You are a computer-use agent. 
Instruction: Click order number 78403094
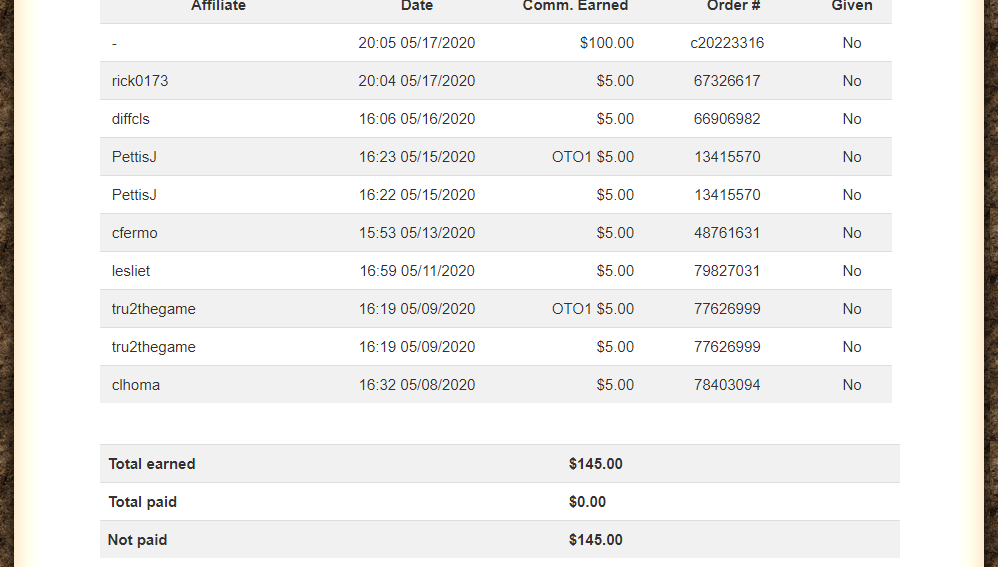[727, 385]
